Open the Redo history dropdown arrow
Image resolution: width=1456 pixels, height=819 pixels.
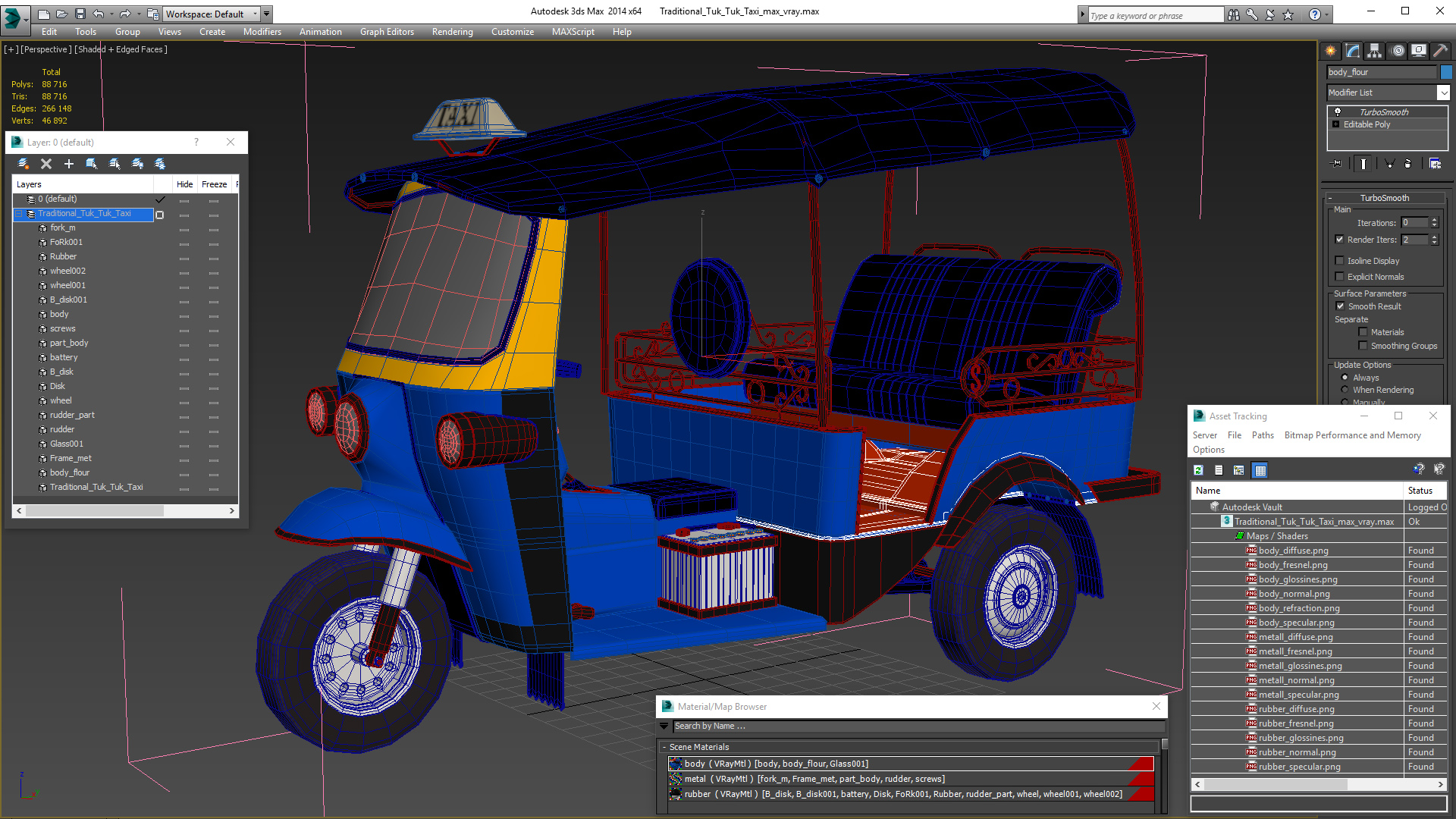click(139, 14)
